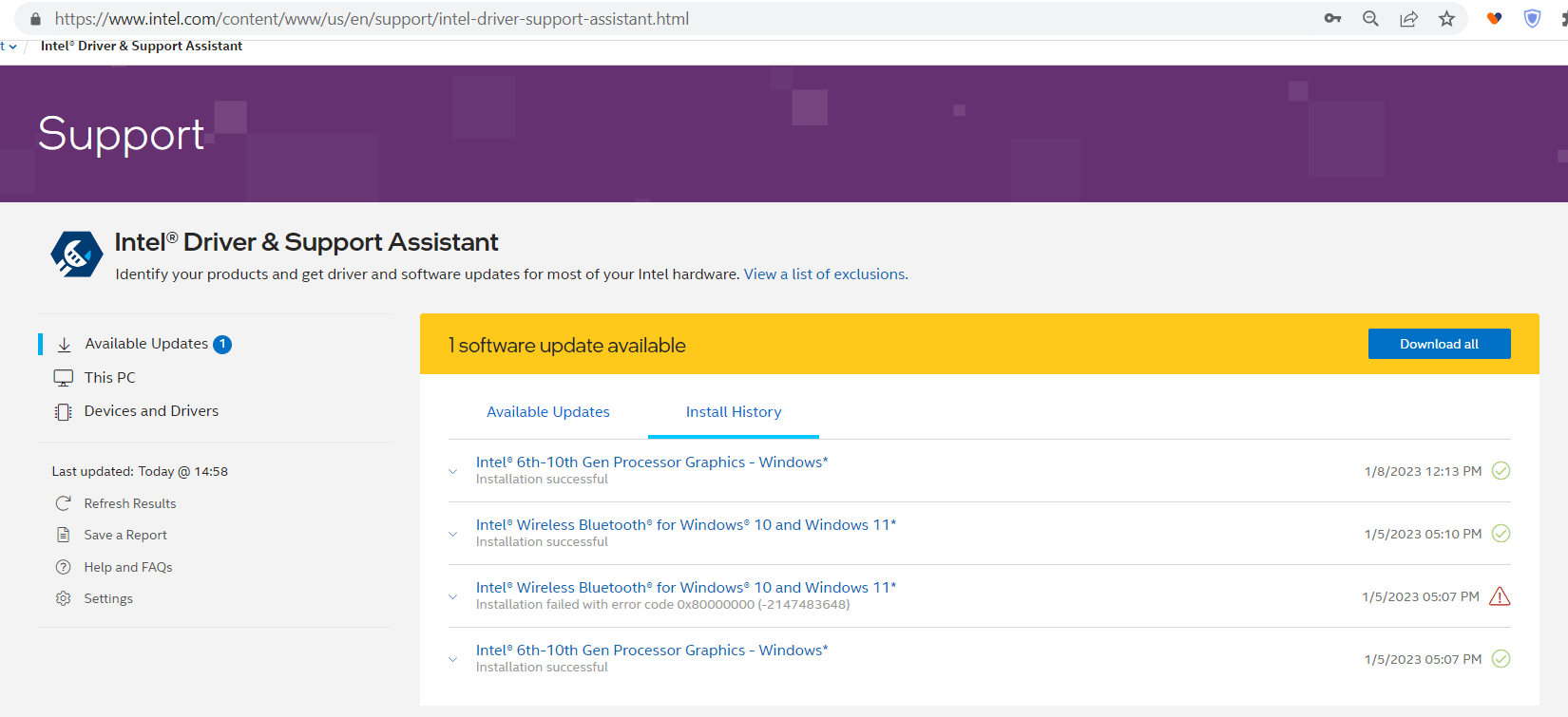
Task: Expand the failed Wireless Bluetooth entry chevron
Action: pos(453,596)
